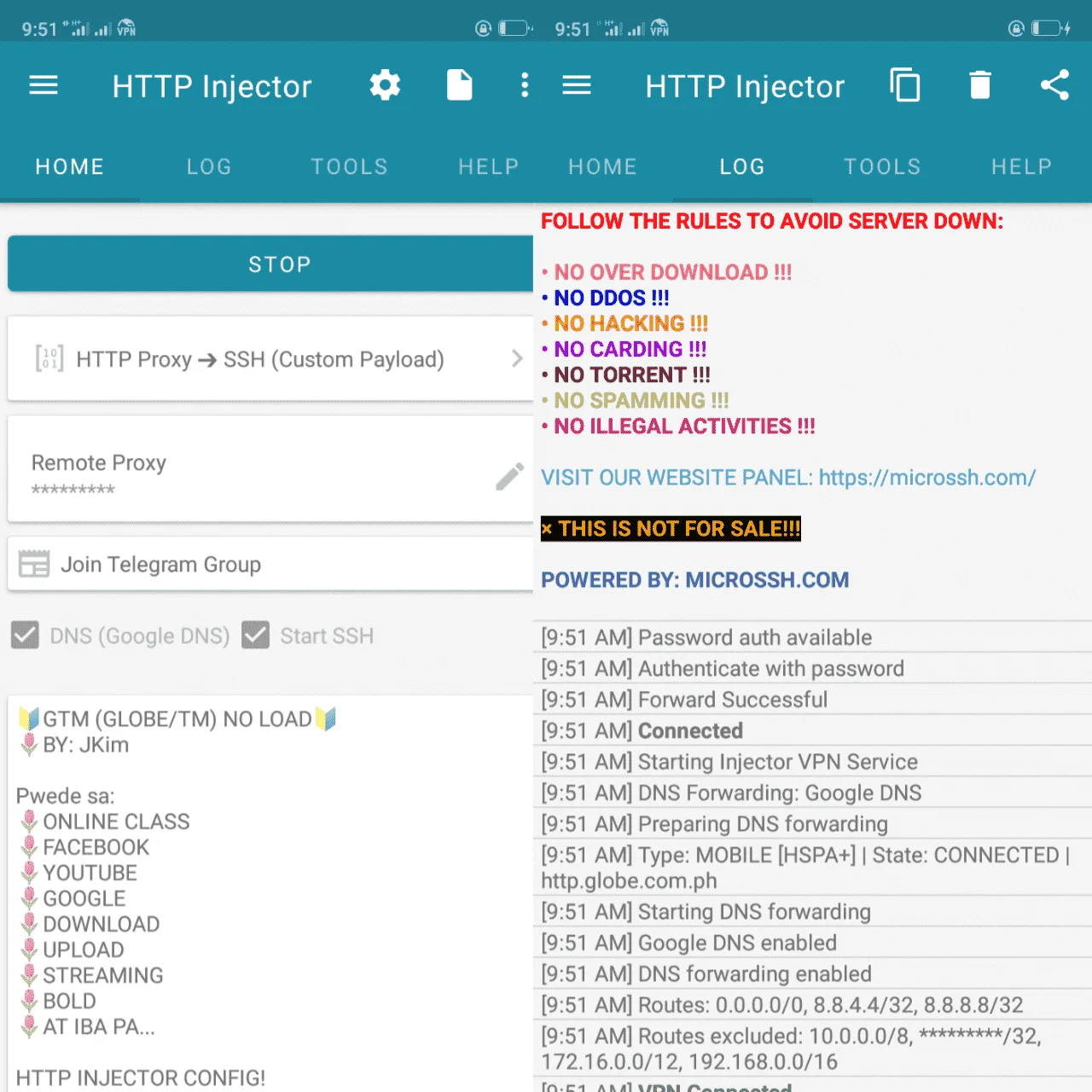Tap the binary icon beside HTTP Proxy tunnel type
Screen dimensions: 1092x1092
[49, 358]
